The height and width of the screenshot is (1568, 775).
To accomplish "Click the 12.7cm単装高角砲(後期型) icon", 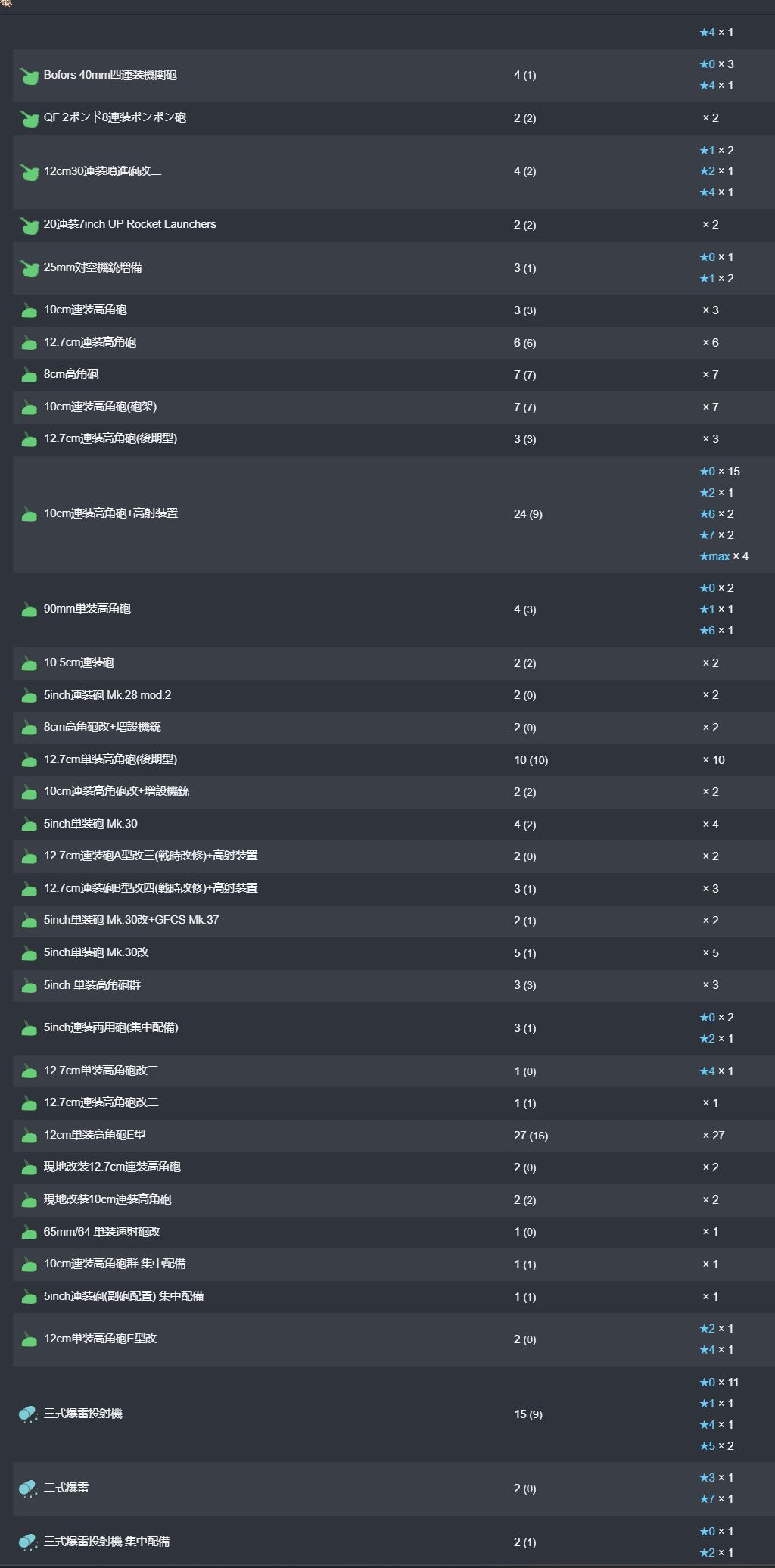I will pyautogui.click(x=30, y=760).
